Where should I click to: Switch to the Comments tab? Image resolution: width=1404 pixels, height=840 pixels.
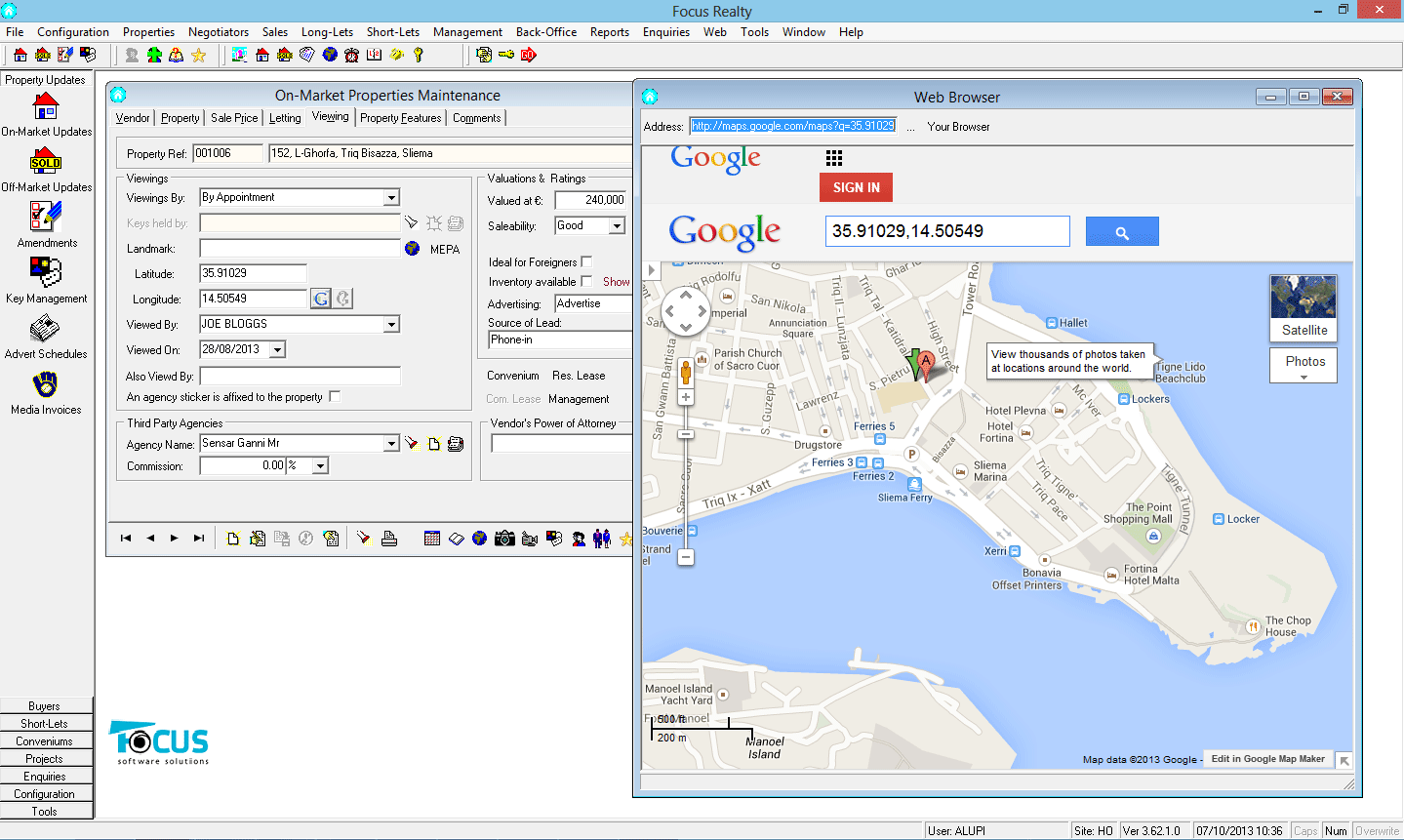(x=476, y=118)
